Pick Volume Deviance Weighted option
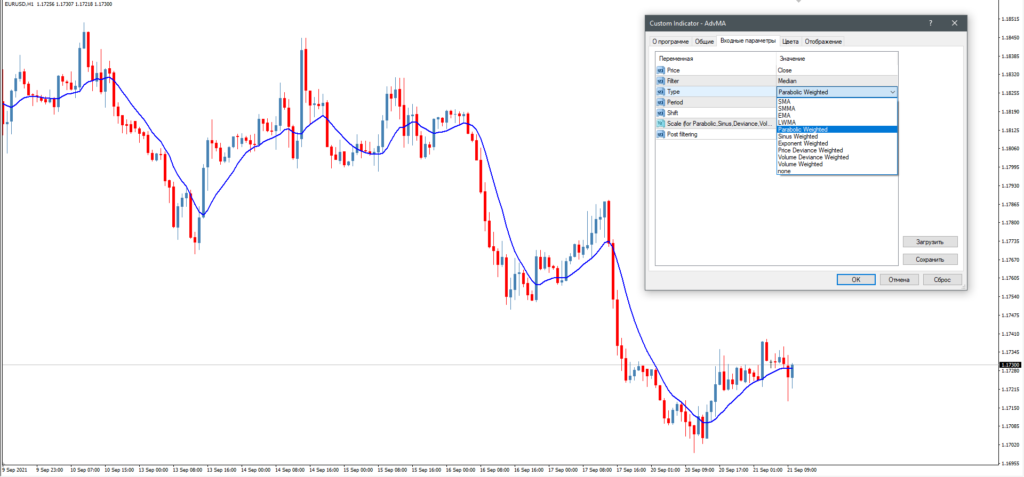This screenshot has height=477, width=1024. (x=813, y=157)
